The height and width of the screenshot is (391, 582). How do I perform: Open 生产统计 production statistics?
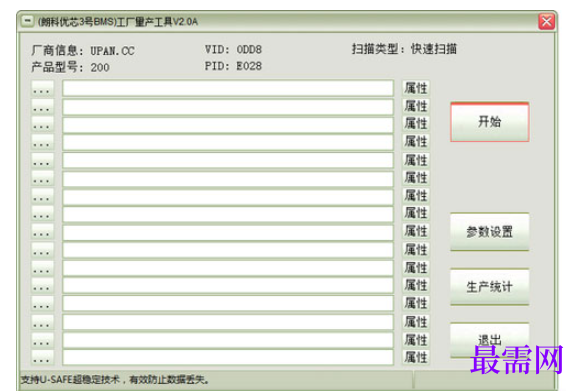tap(490, 287)
